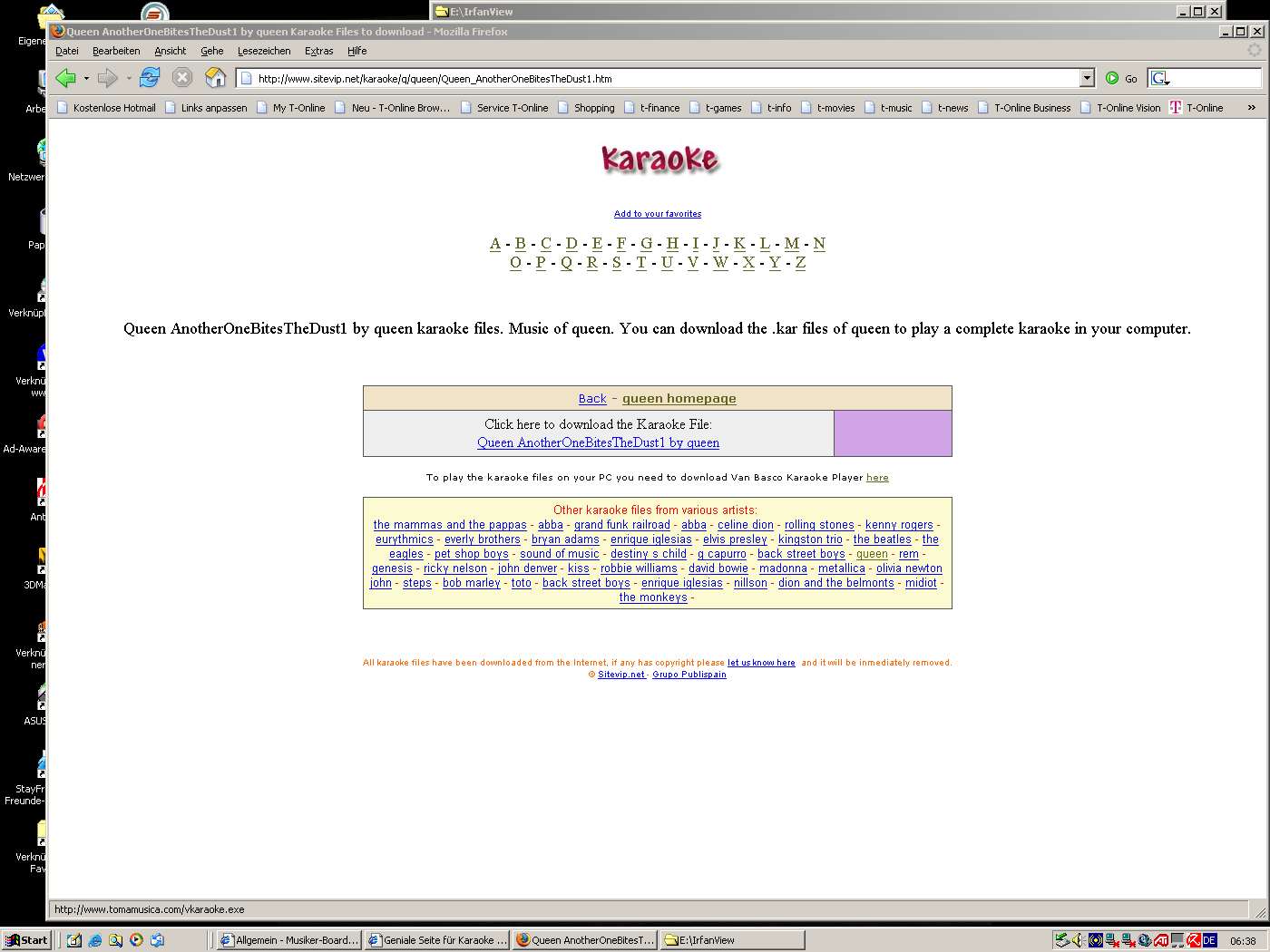Image resolution: width=1270 pixels, height=952 pixels.
Task: Launch Windows Media Player from quick launch
Action: click(x=136, y=940)
